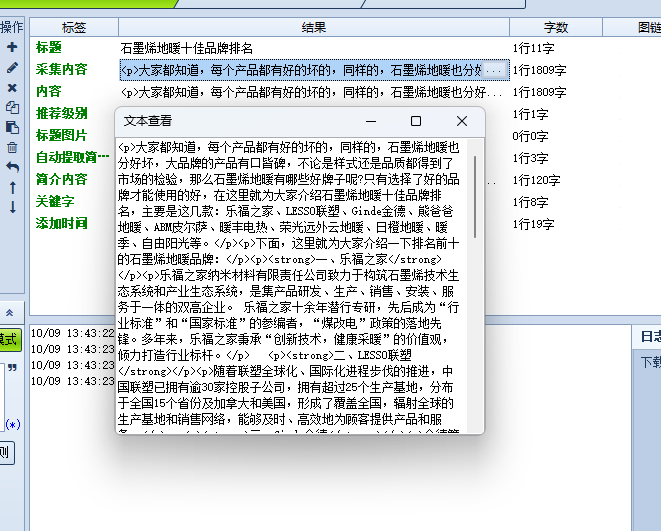Click the green 模式 button at left
Viewport: 661px width, 531px height.
click(x=10, y=339)
